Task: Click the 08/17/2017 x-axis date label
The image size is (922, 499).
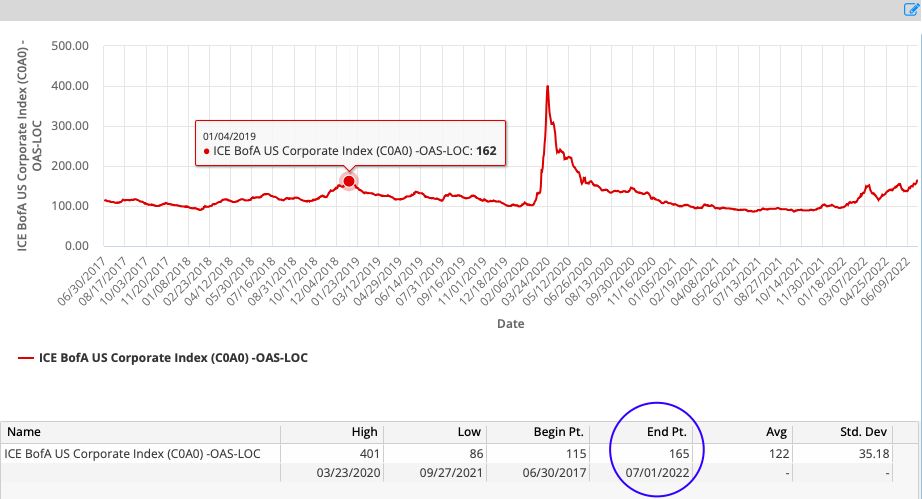Action: (103, 280)
